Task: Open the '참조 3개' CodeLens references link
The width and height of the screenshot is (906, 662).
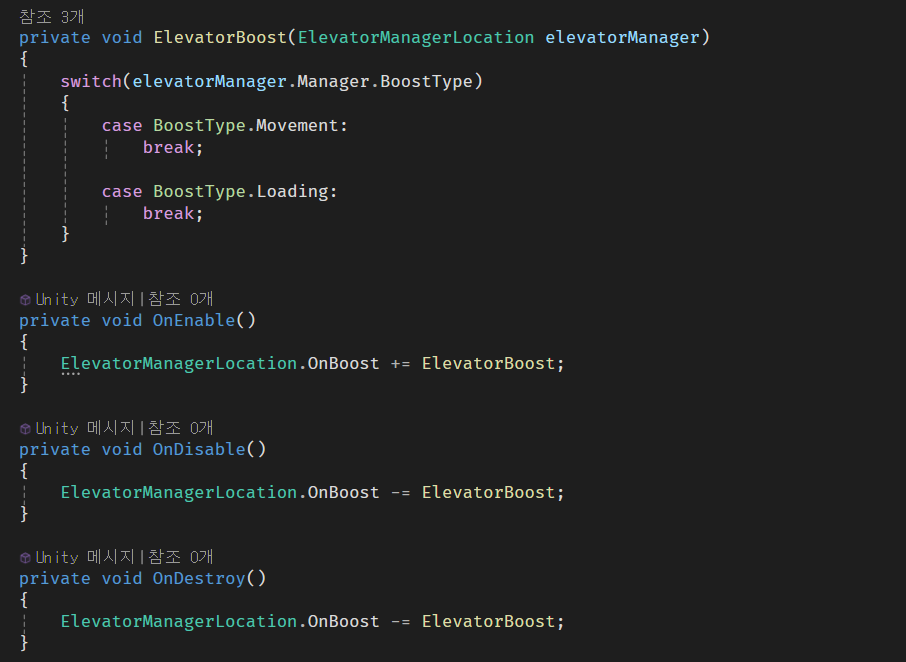Action: pos(52,17)
